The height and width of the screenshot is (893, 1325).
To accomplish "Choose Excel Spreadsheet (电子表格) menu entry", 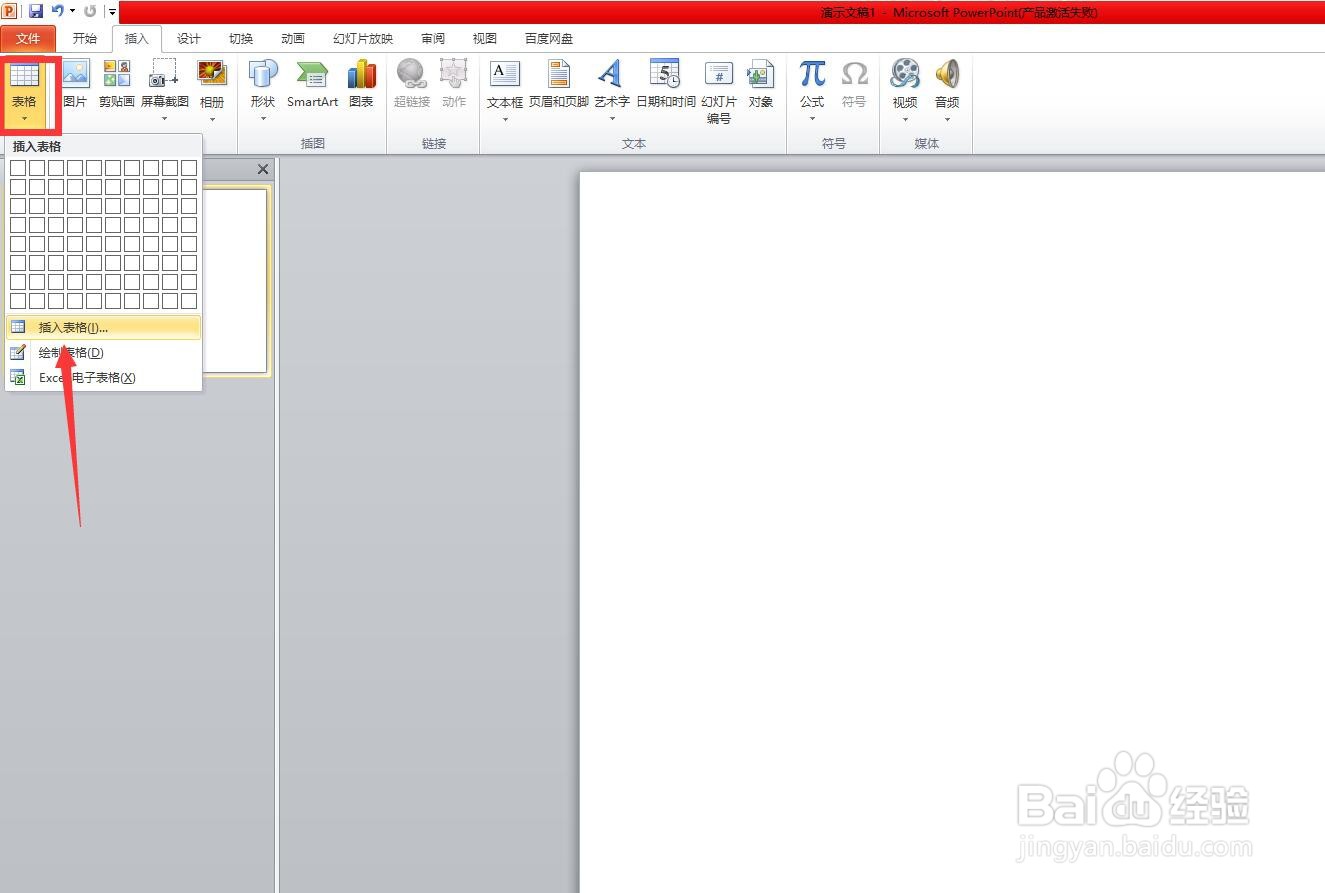I will click(103, 377).
